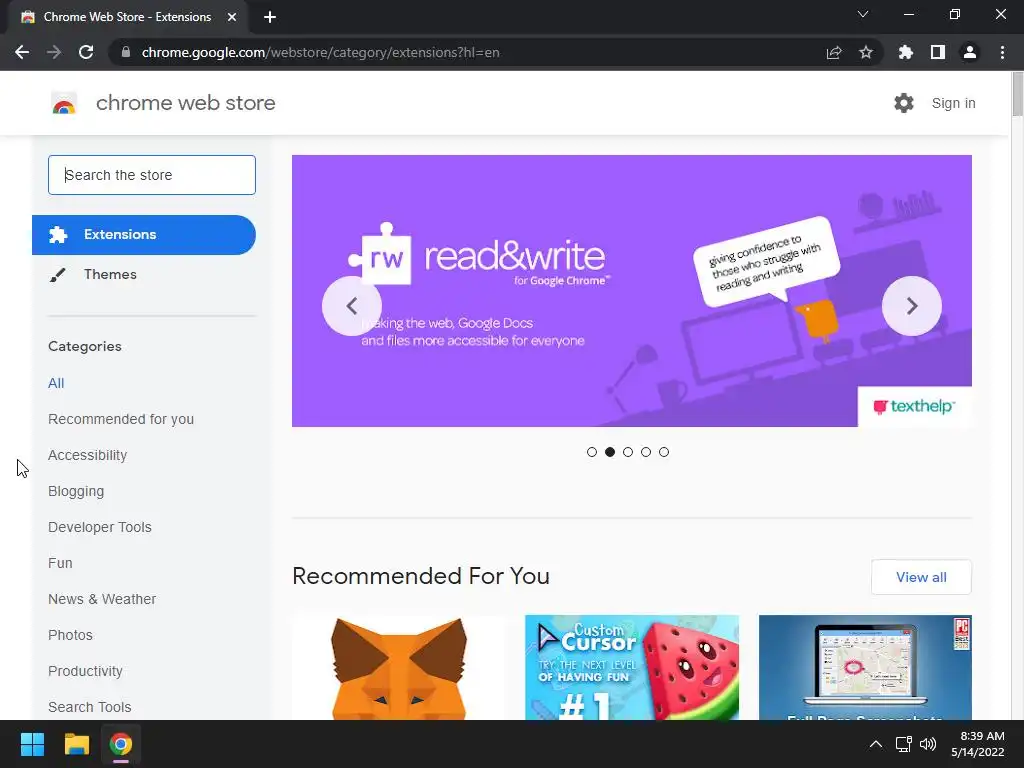This screenshot has width=1024, height=768.
Task: Open the Custom Cursor extension card
Action: pos(632,667)
